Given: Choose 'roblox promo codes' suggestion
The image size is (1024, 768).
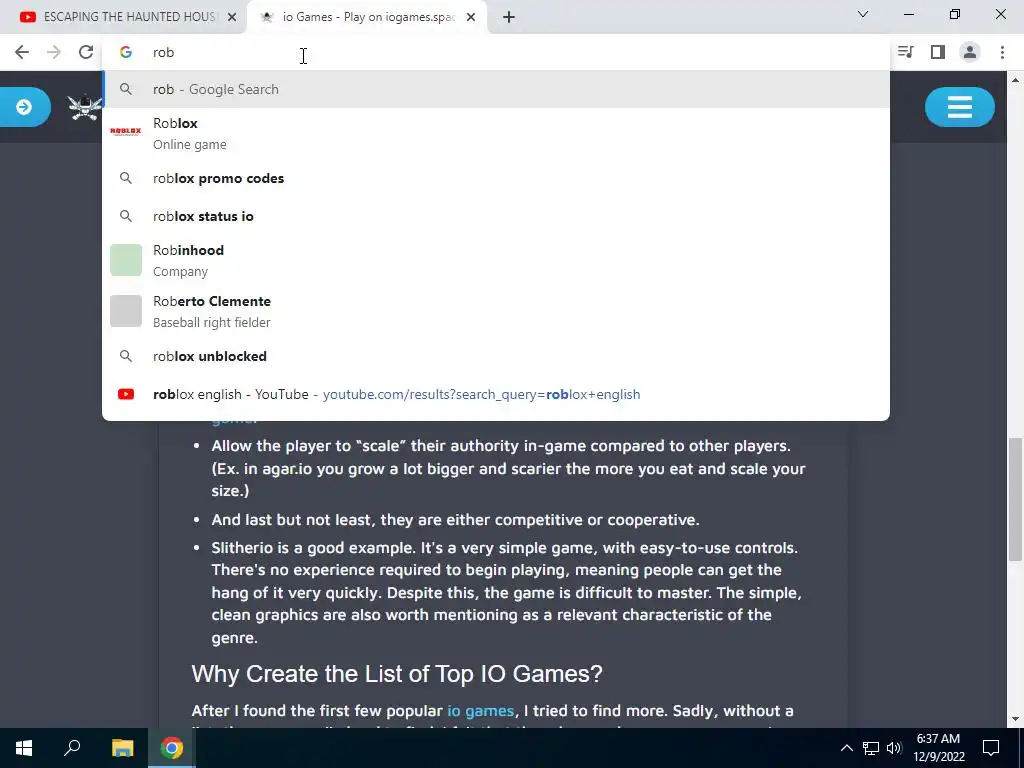Looking at the screenshot, I should point(496,178).
